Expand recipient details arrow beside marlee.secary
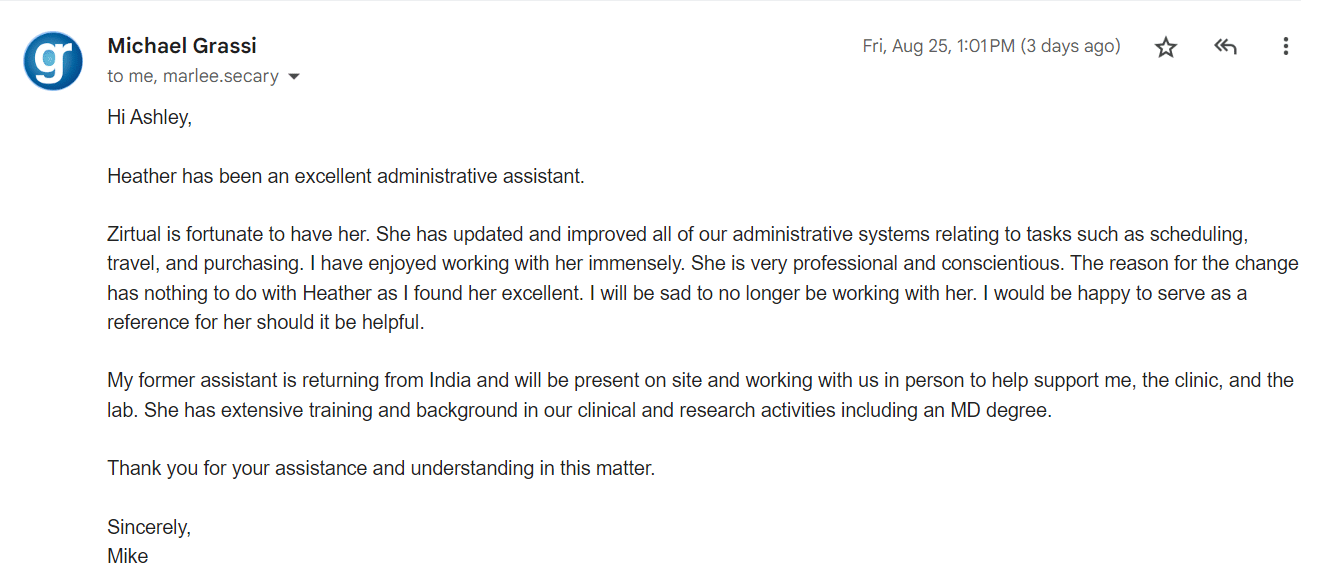Image resolution: width=1321 pixels, height=583 pixels. pyautogui.click(x=294, y=77)
